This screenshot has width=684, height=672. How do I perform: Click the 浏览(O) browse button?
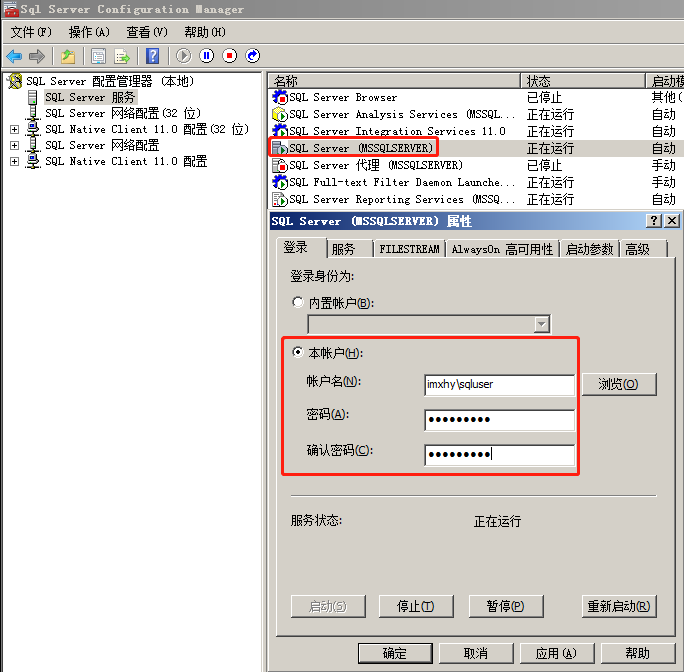[x=619, y=384]
